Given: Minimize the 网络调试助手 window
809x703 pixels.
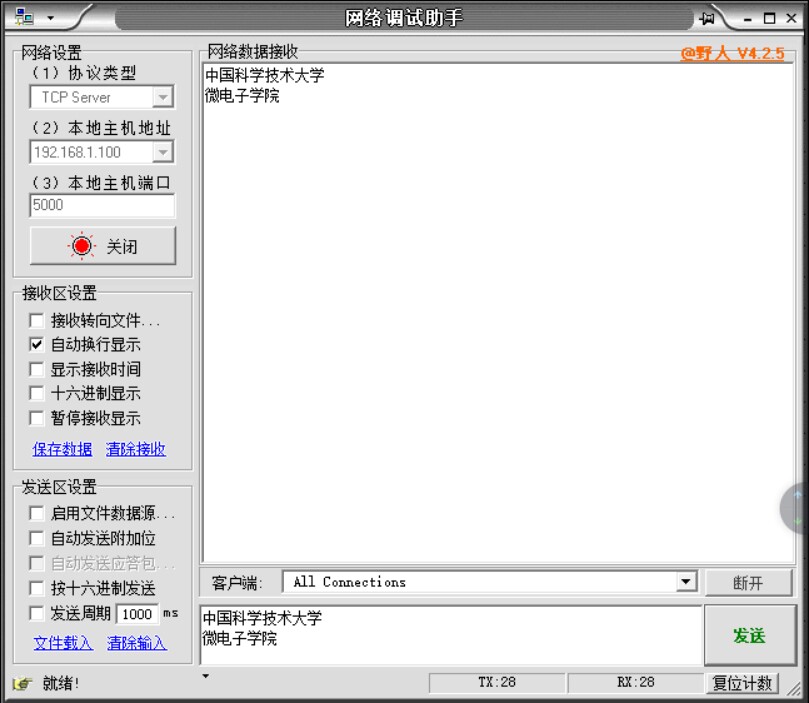Looking at the screenshot, I should click(x=748, y=19).
